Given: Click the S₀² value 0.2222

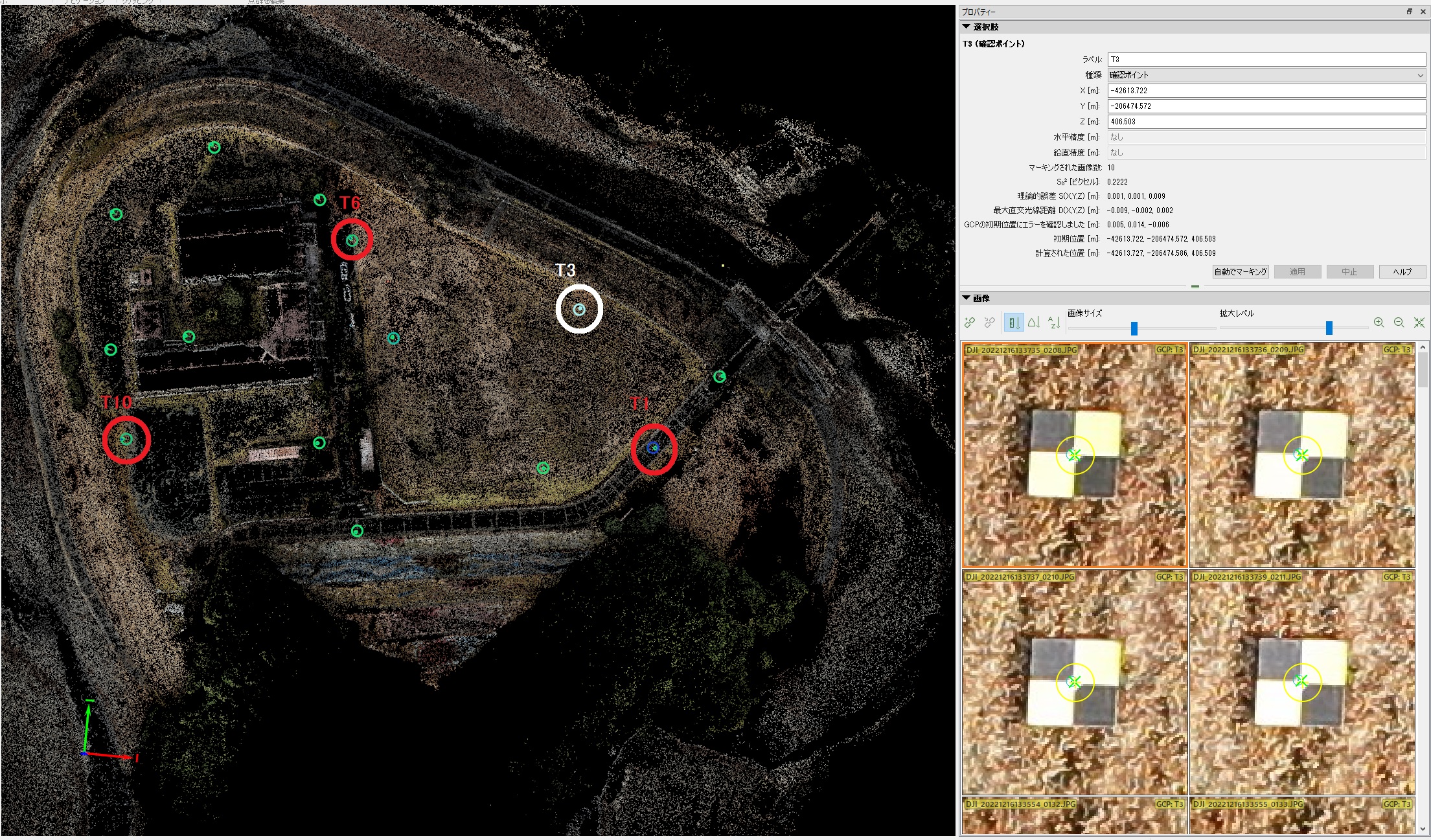Looking at the screenshot, I should (x=1117, y=182).
